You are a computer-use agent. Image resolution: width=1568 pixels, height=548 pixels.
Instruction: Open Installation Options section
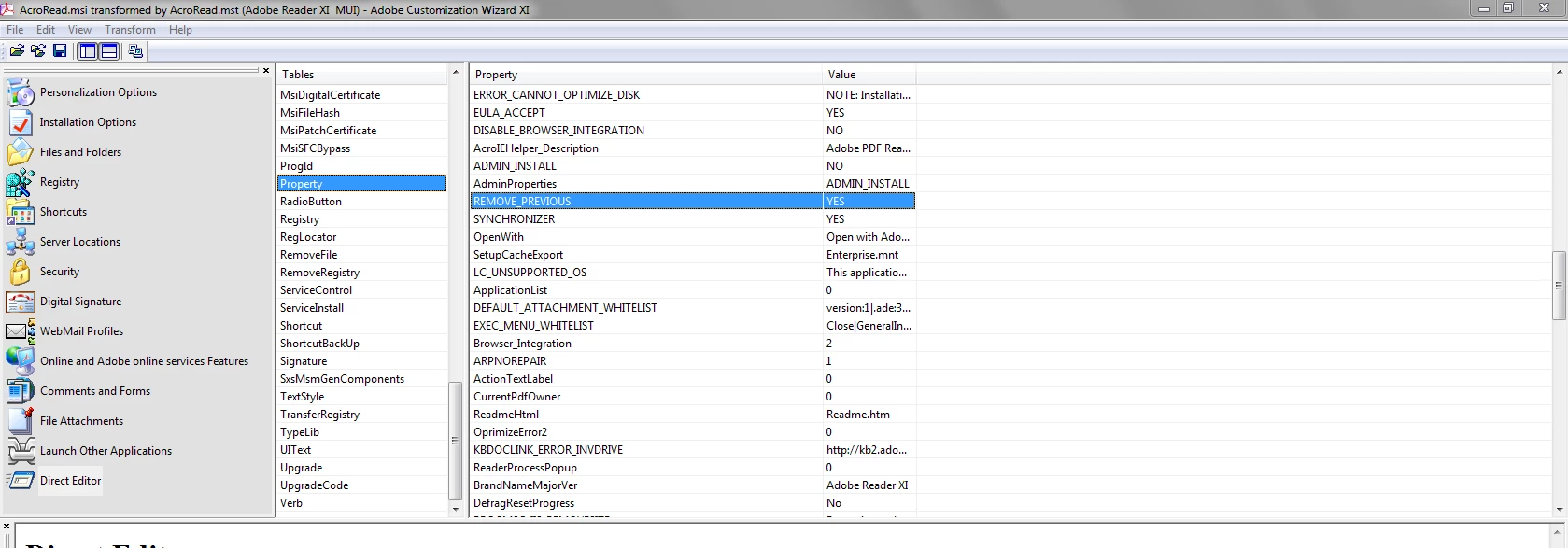click(88, 122)
